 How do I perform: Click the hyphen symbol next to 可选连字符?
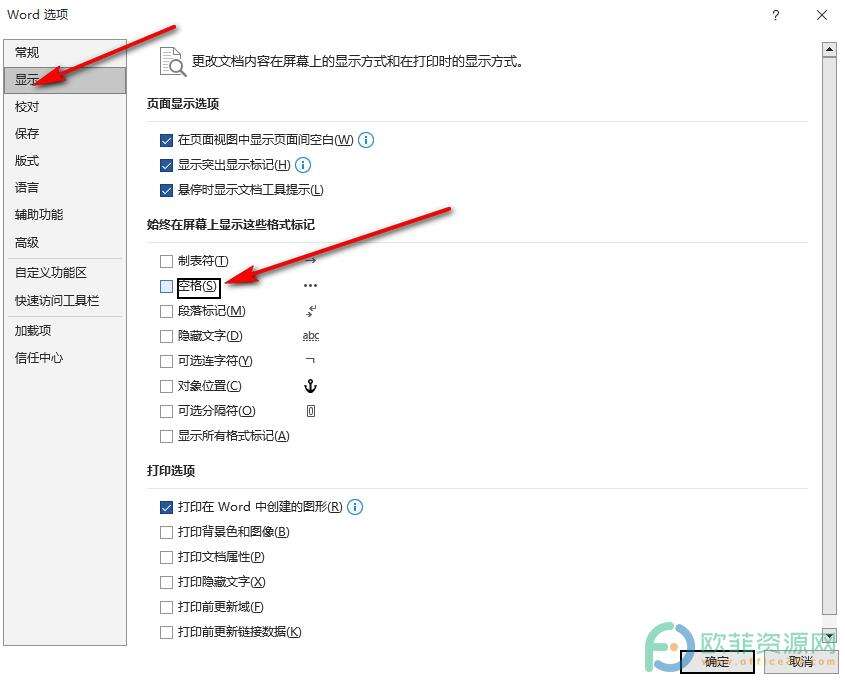click(x=310, y=360)
